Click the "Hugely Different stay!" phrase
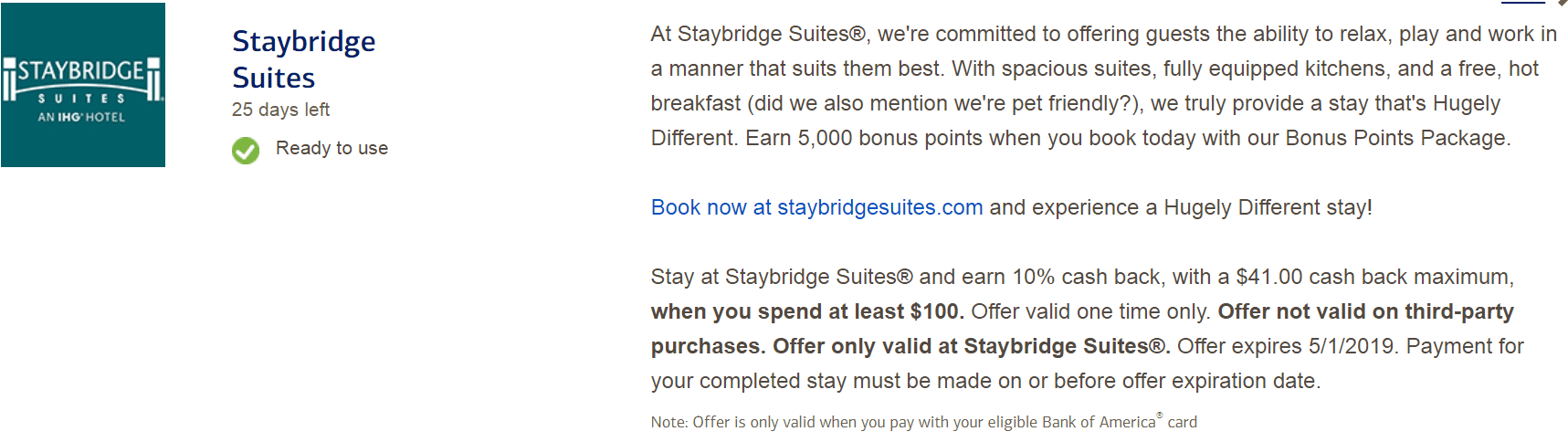 [1268, 207]
